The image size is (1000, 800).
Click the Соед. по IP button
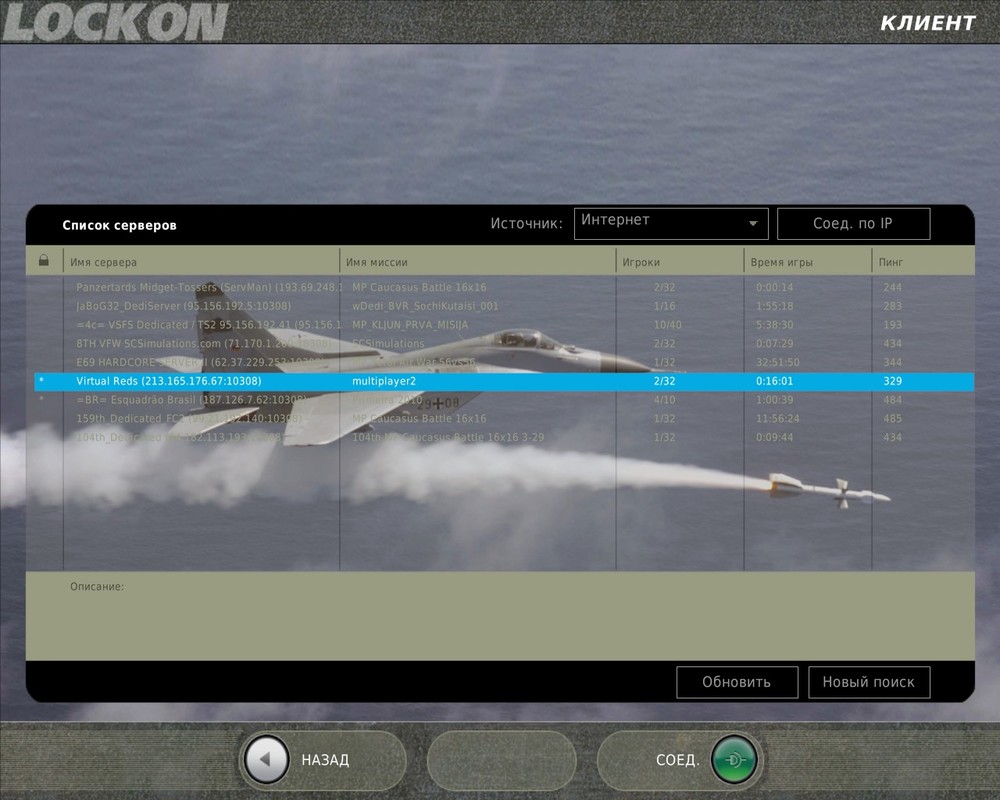point(851,223)
